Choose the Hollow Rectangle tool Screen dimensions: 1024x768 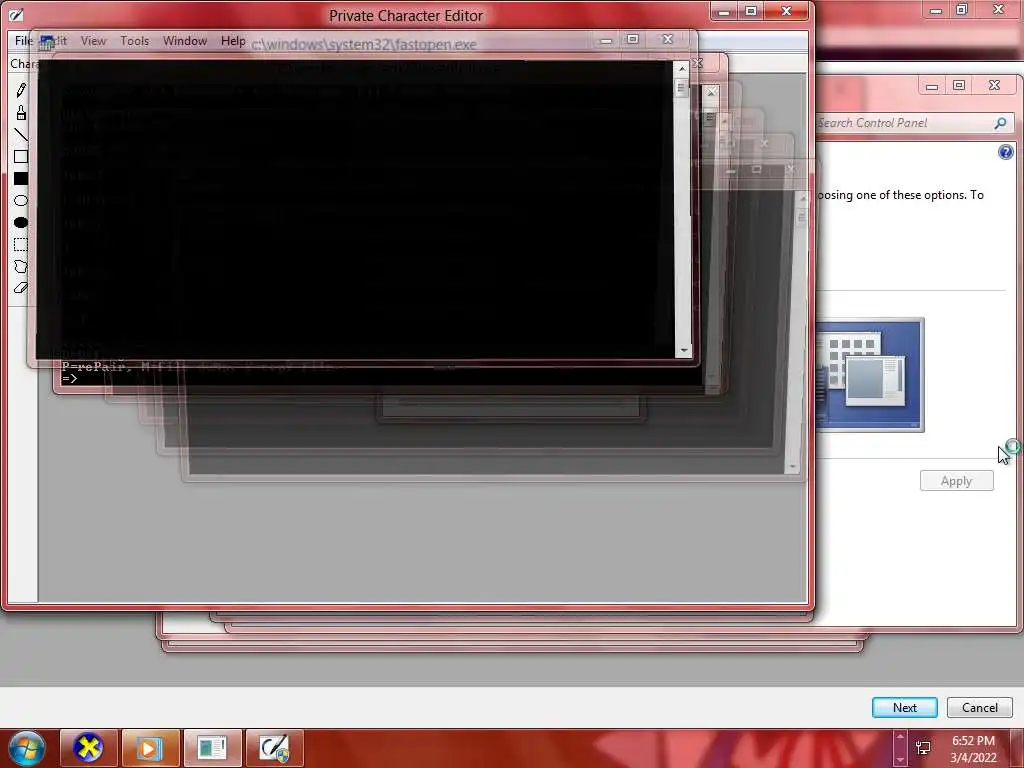click(21, 157)
